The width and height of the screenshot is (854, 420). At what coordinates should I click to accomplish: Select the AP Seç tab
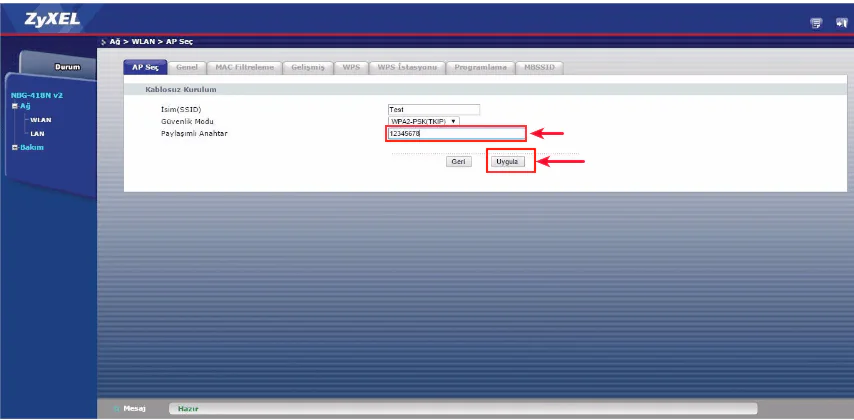(145, 67)
